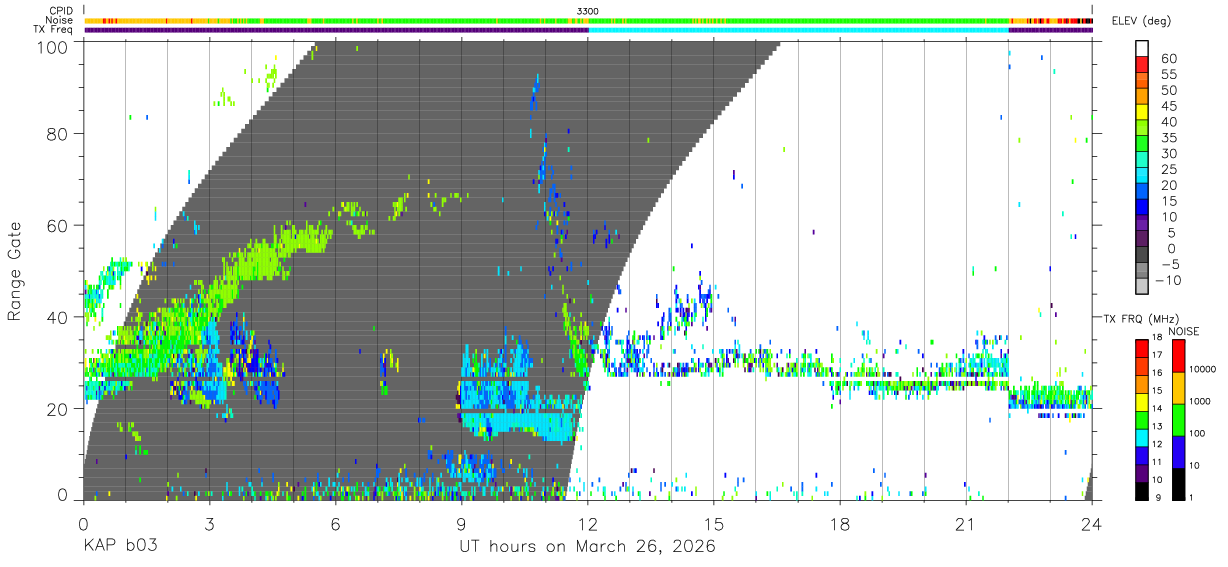Click the 24 hour tick on the UT axis
1228x567 pixels.
pyautogui.click(x=1092, y=524)
